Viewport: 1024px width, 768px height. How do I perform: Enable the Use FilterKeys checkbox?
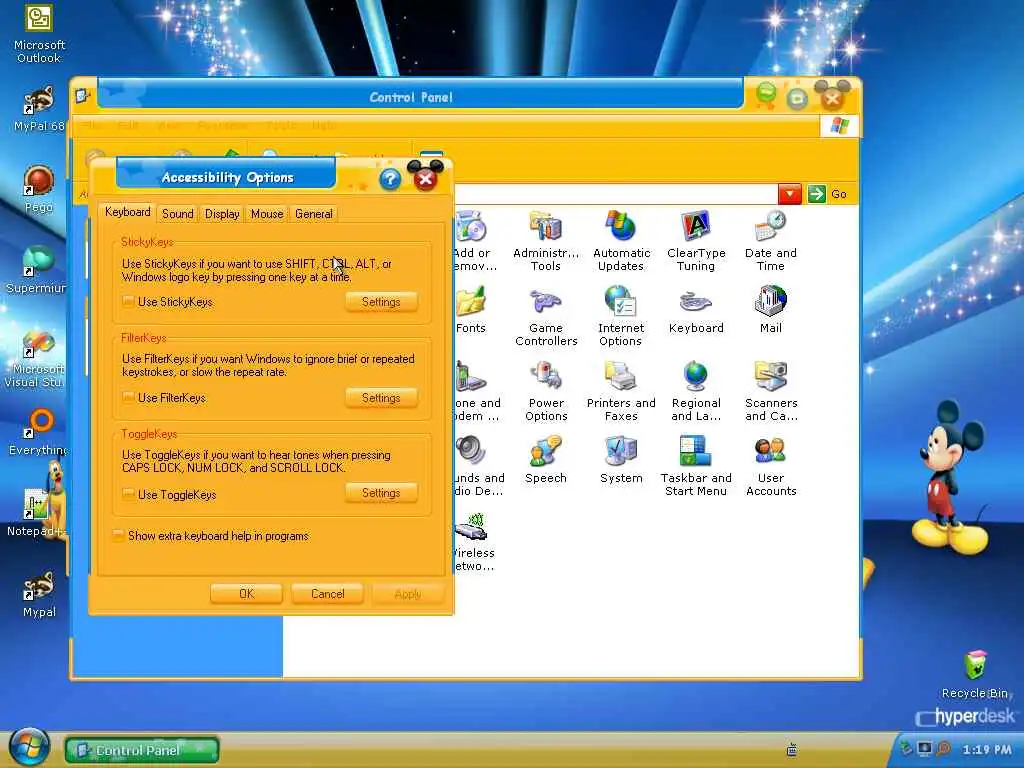click(x=129, y=397)
